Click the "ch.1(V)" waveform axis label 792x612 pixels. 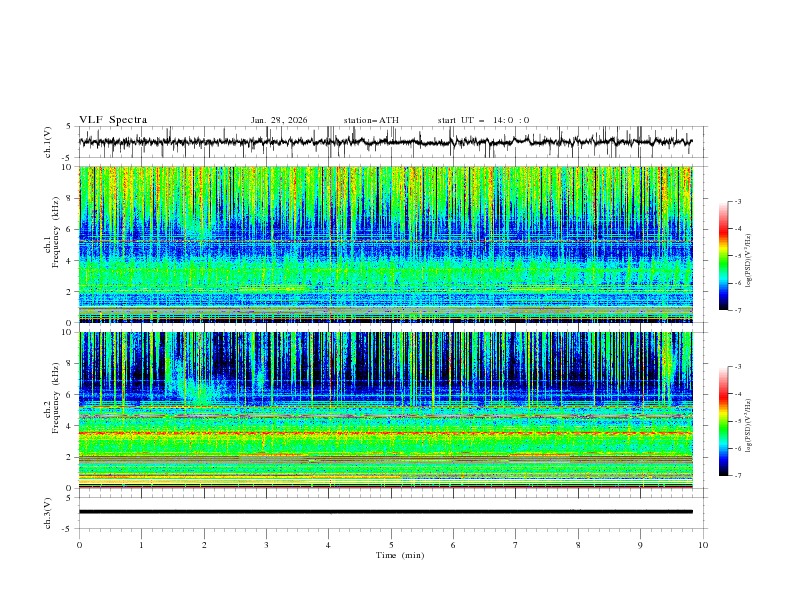[48, 142]
